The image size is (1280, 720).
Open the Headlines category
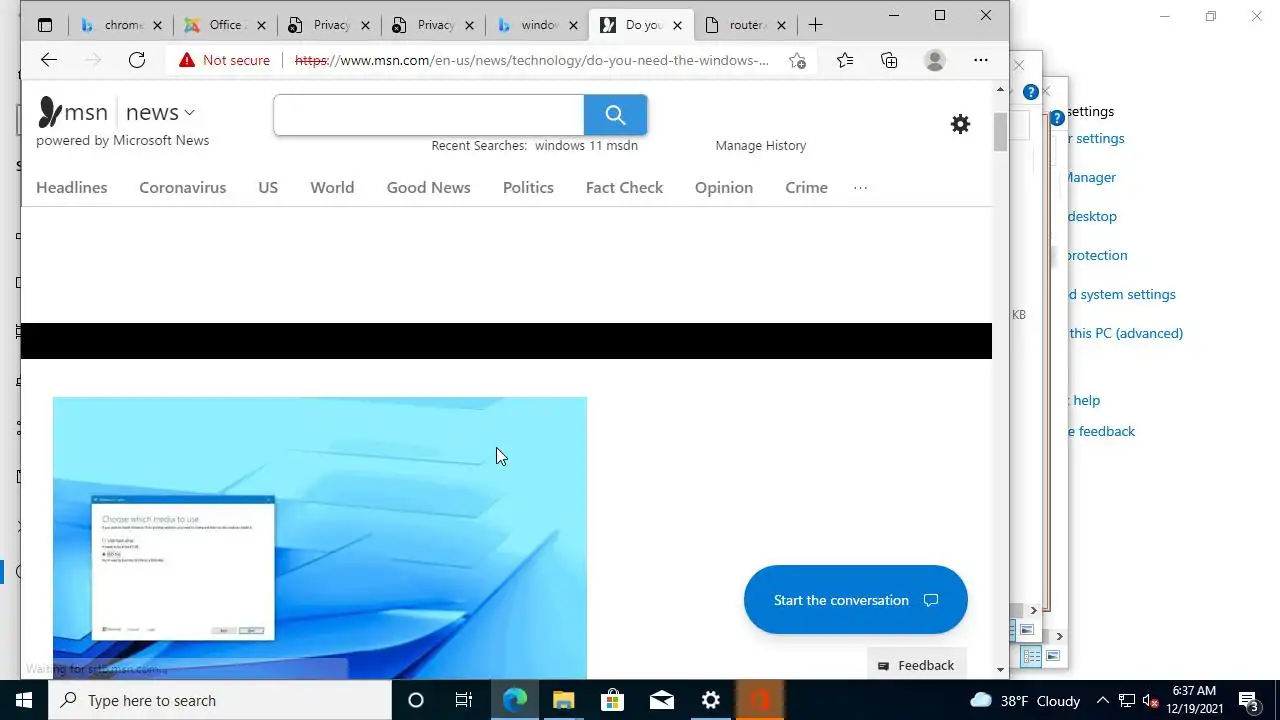tap(71, 188)
